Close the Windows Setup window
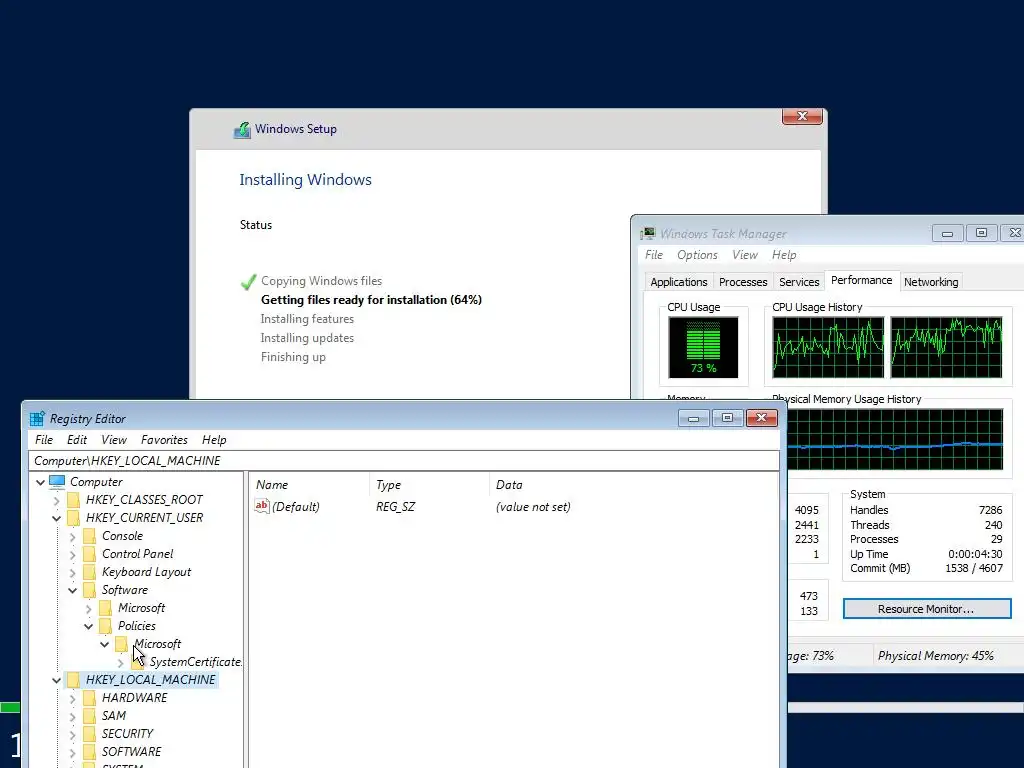 click(802, 116)
